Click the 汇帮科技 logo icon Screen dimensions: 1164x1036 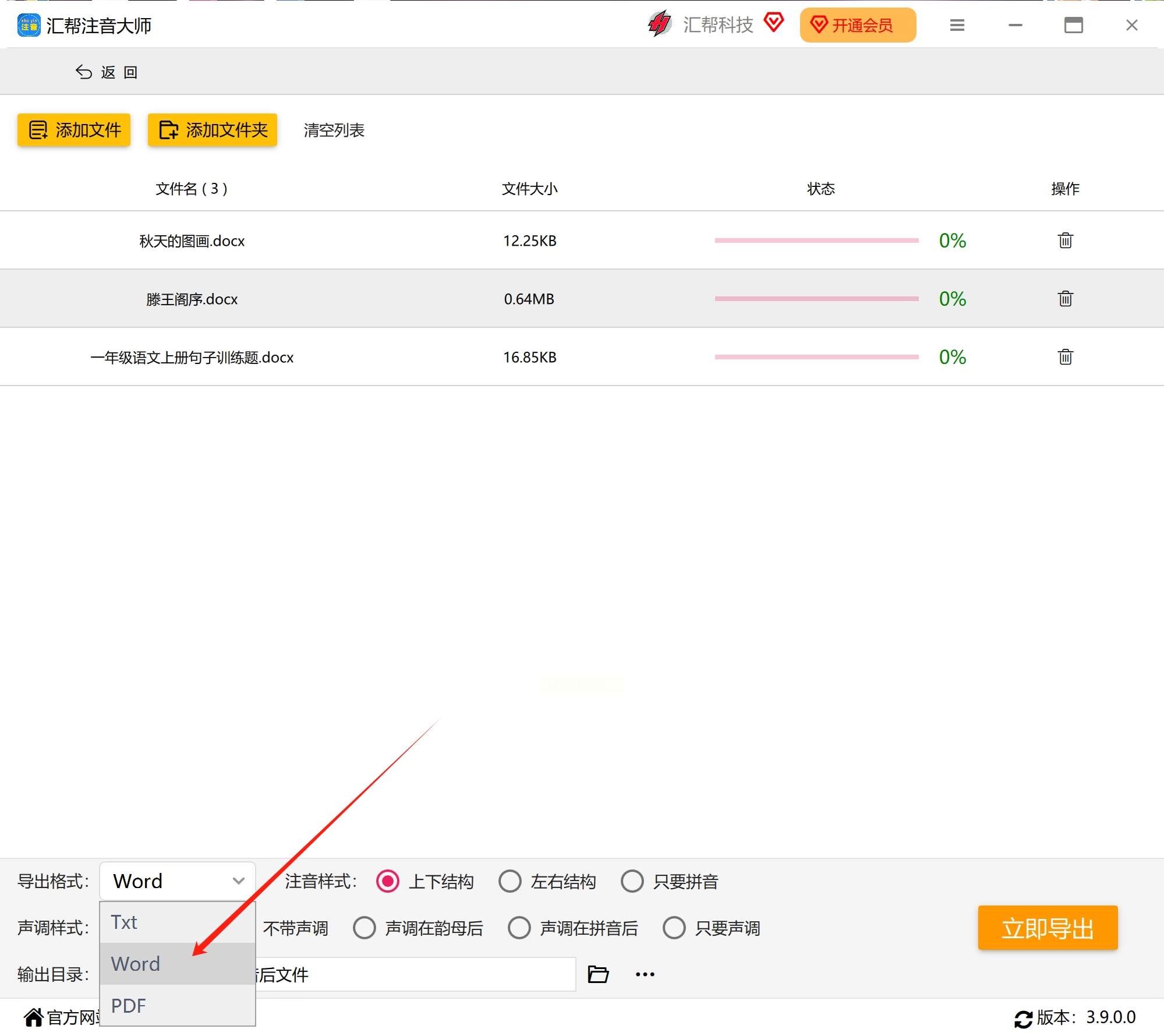(660, 24)
